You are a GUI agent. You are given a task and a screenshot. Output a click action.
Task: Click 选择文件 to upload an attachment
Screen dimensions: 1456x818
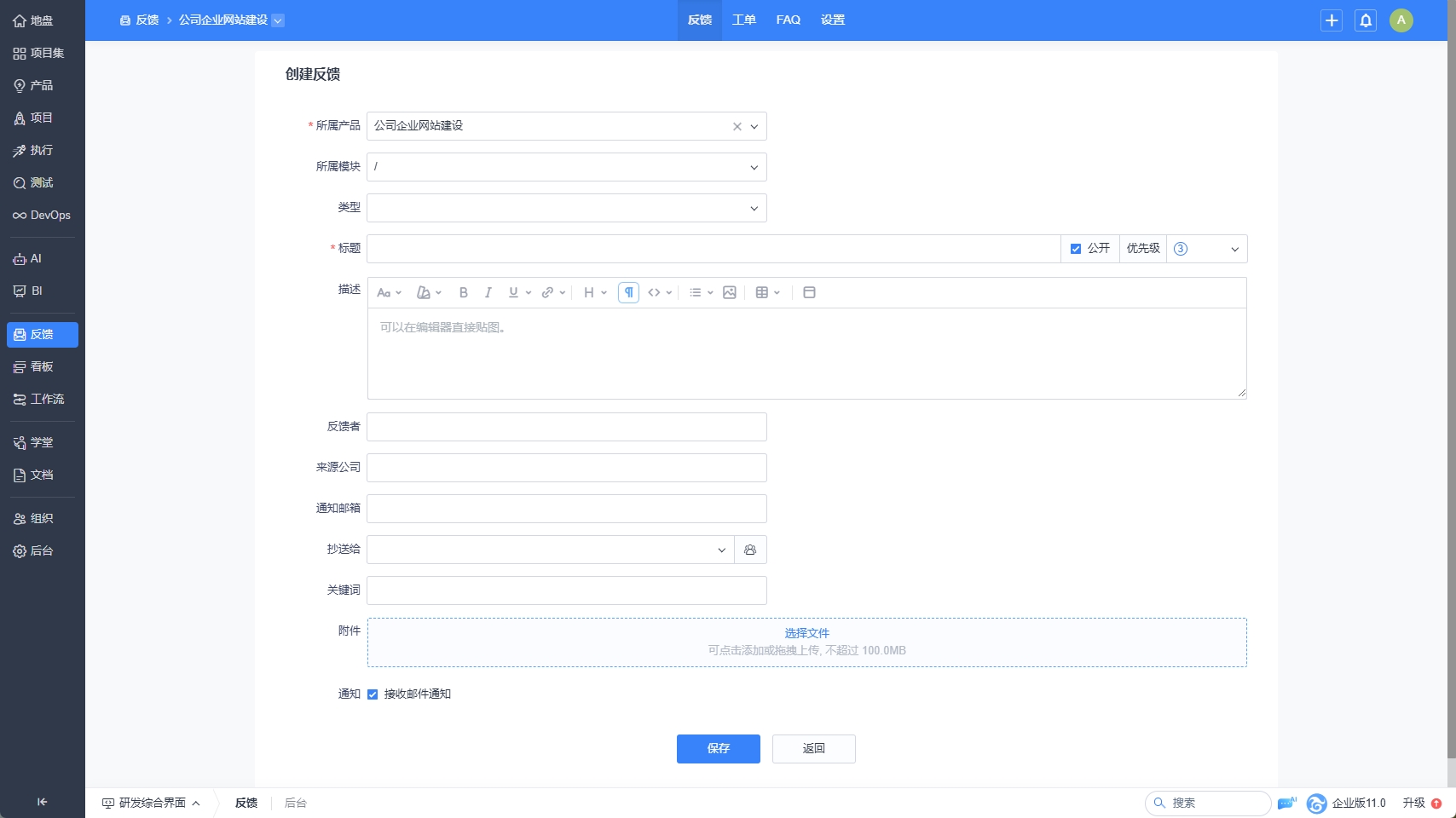pos(807,633)
